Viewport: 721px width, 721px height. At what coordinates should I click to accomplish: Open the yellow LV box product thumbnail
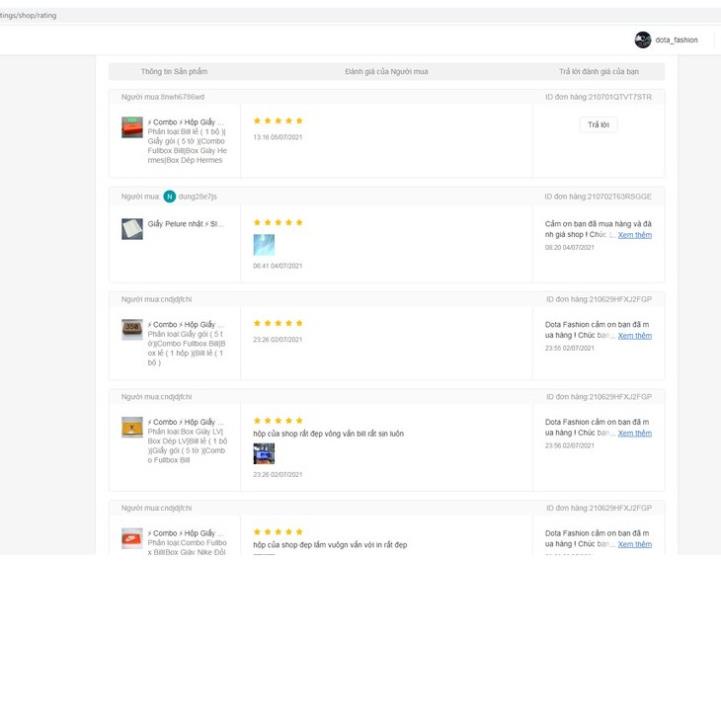point(132,427)
